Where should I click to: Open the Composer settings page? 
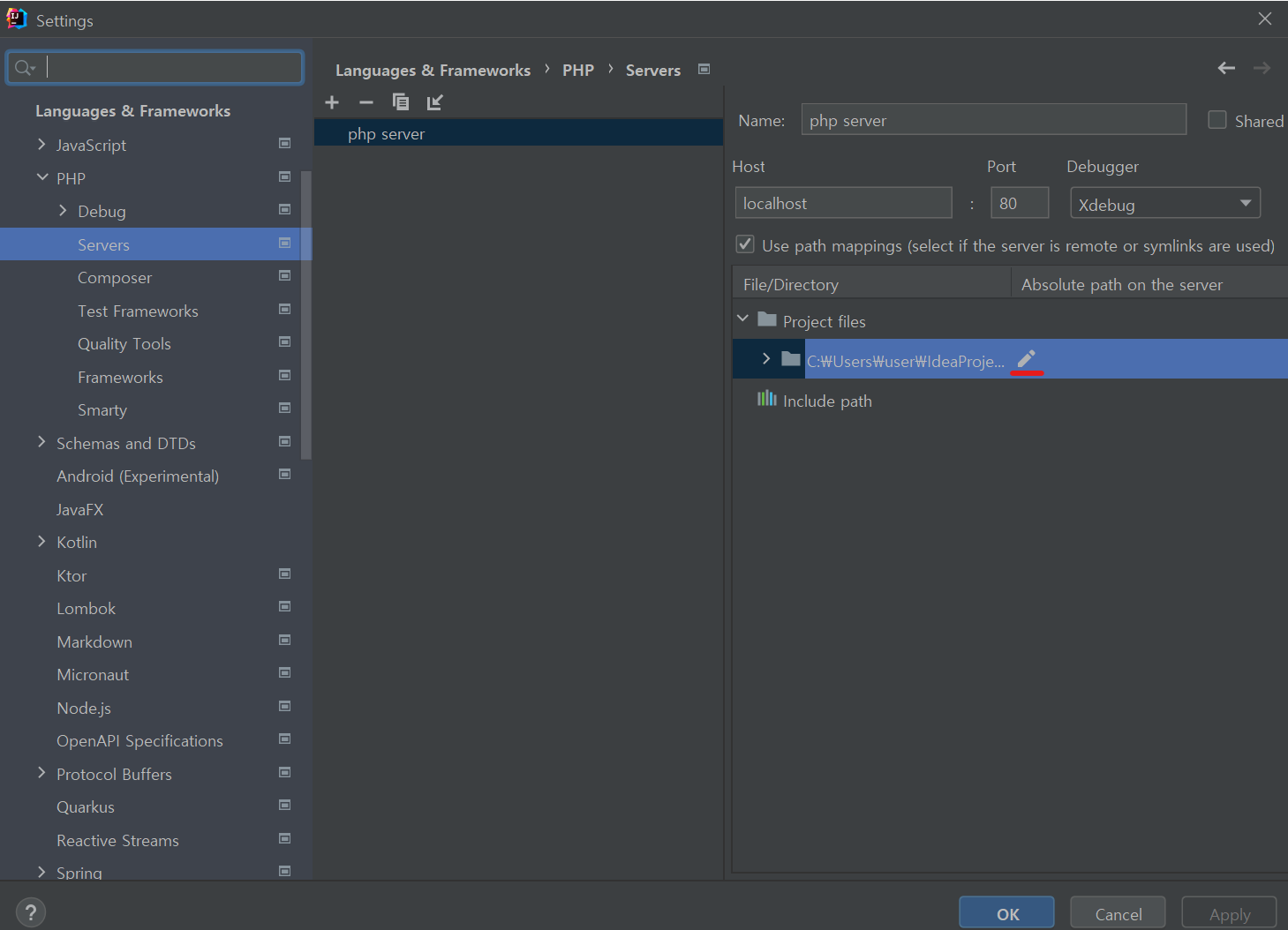coord(115,278)
